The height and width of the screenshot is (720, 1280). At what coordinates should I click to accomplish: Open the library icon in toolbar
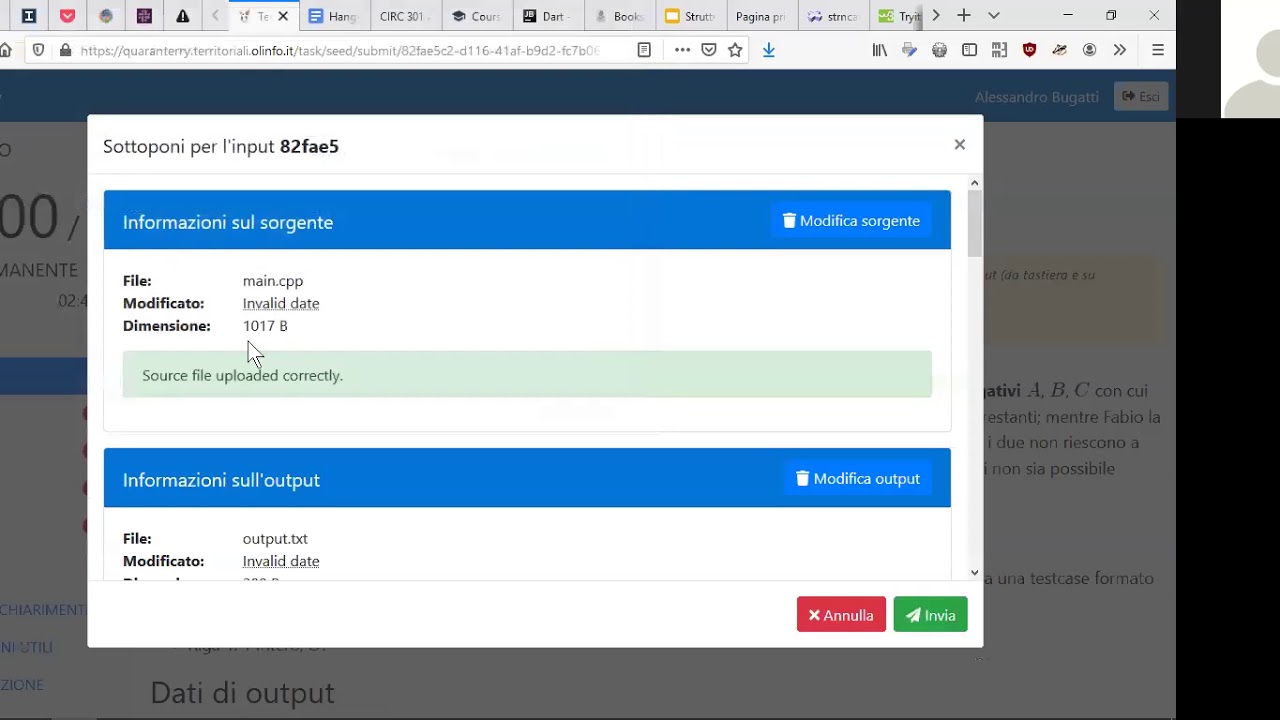tap(879, 50)
